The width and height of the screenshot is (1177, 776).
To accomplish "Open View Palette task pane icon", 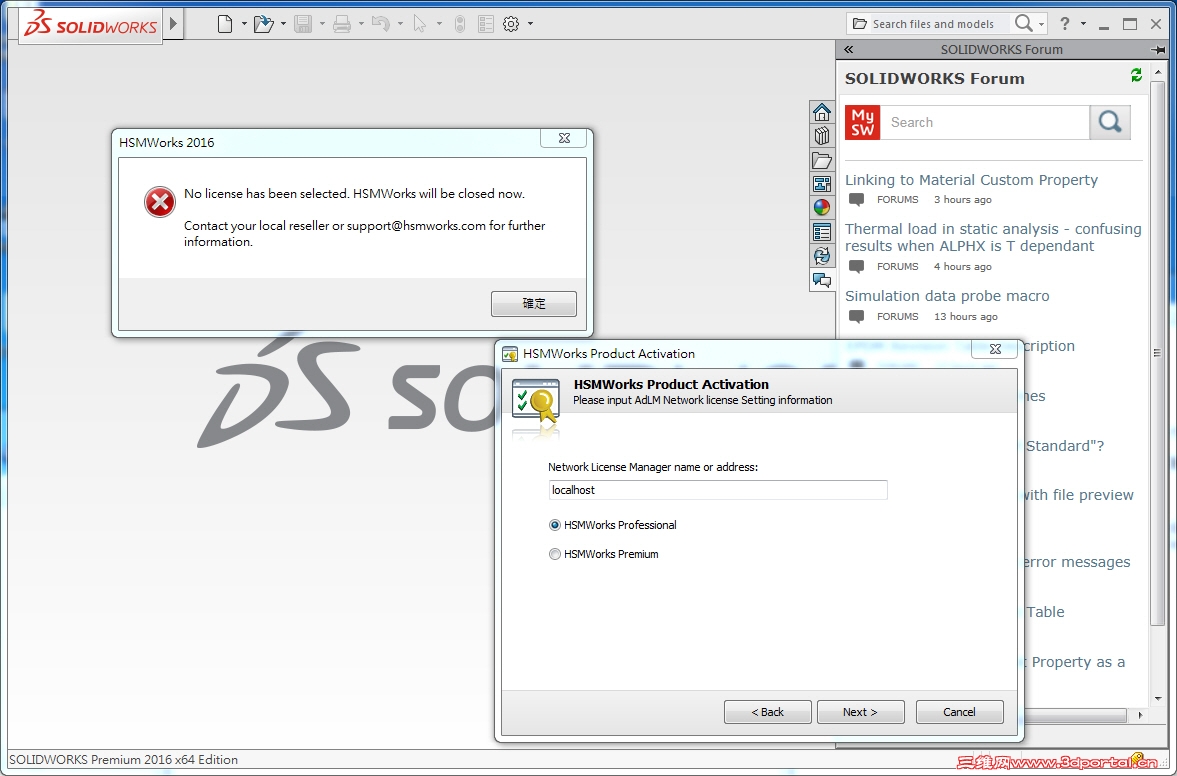I will (x=822, y=184).
